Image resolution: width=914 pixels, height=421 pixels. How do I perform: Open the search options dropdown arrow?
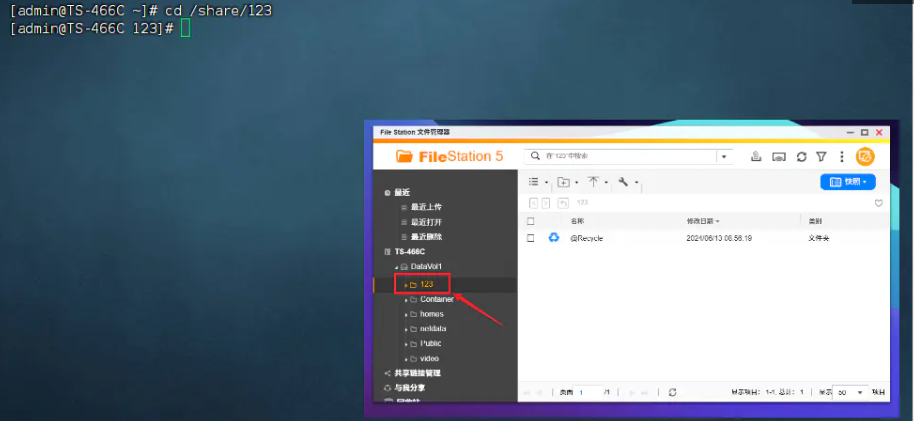[723, 157]
